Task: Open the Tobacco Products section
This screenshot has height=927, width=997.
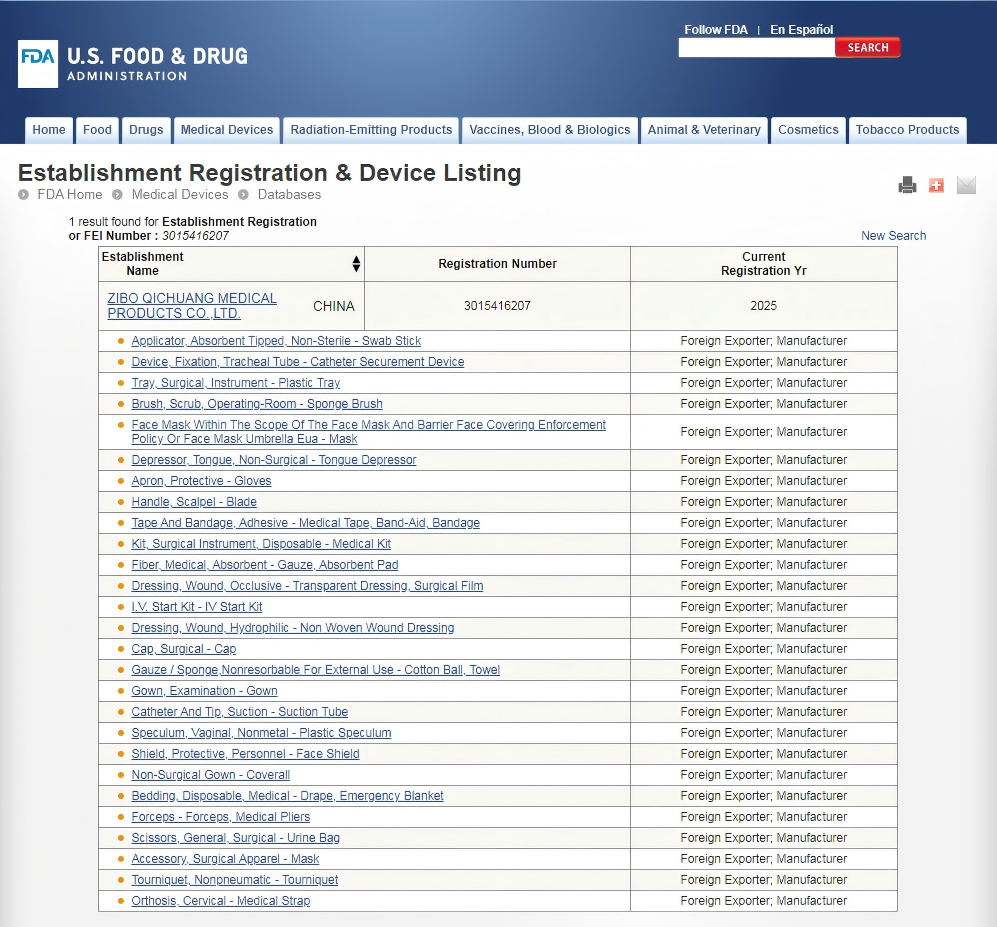Action: coord(907,130)
